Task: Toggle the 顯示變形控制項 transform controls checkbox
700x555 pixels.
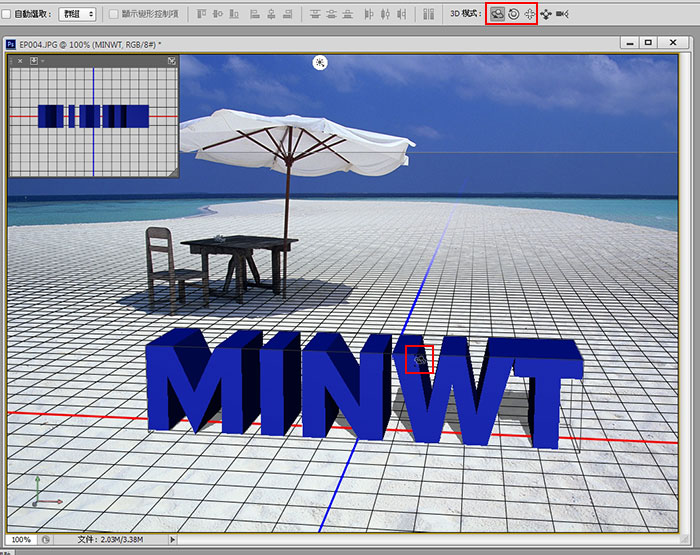Action: coord(113,14)
